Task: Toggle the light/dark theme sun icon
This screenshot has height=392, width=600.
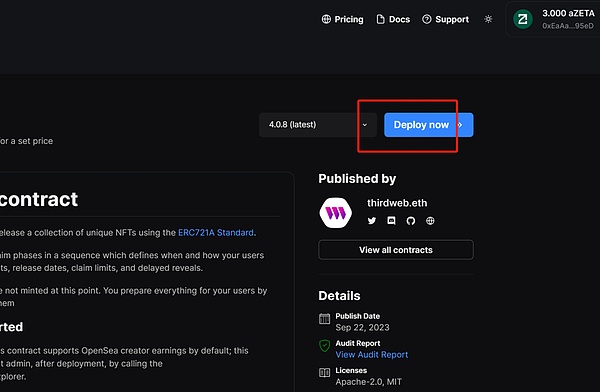Action: click(488, 19)
